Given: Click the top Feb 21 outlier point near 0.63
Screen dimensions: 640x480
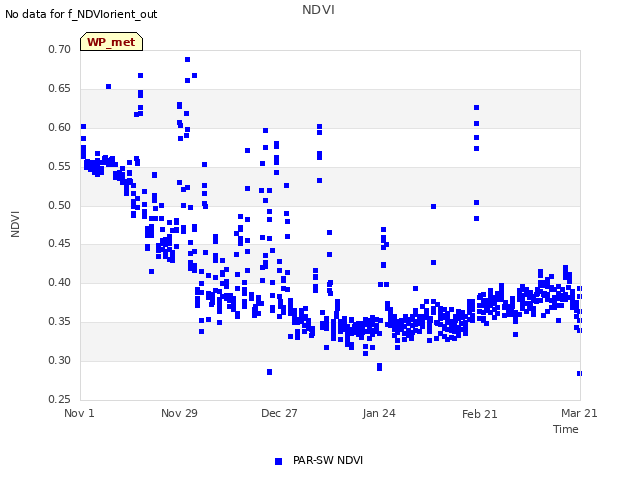Looking at the screenshot, I should pos(476,108).
